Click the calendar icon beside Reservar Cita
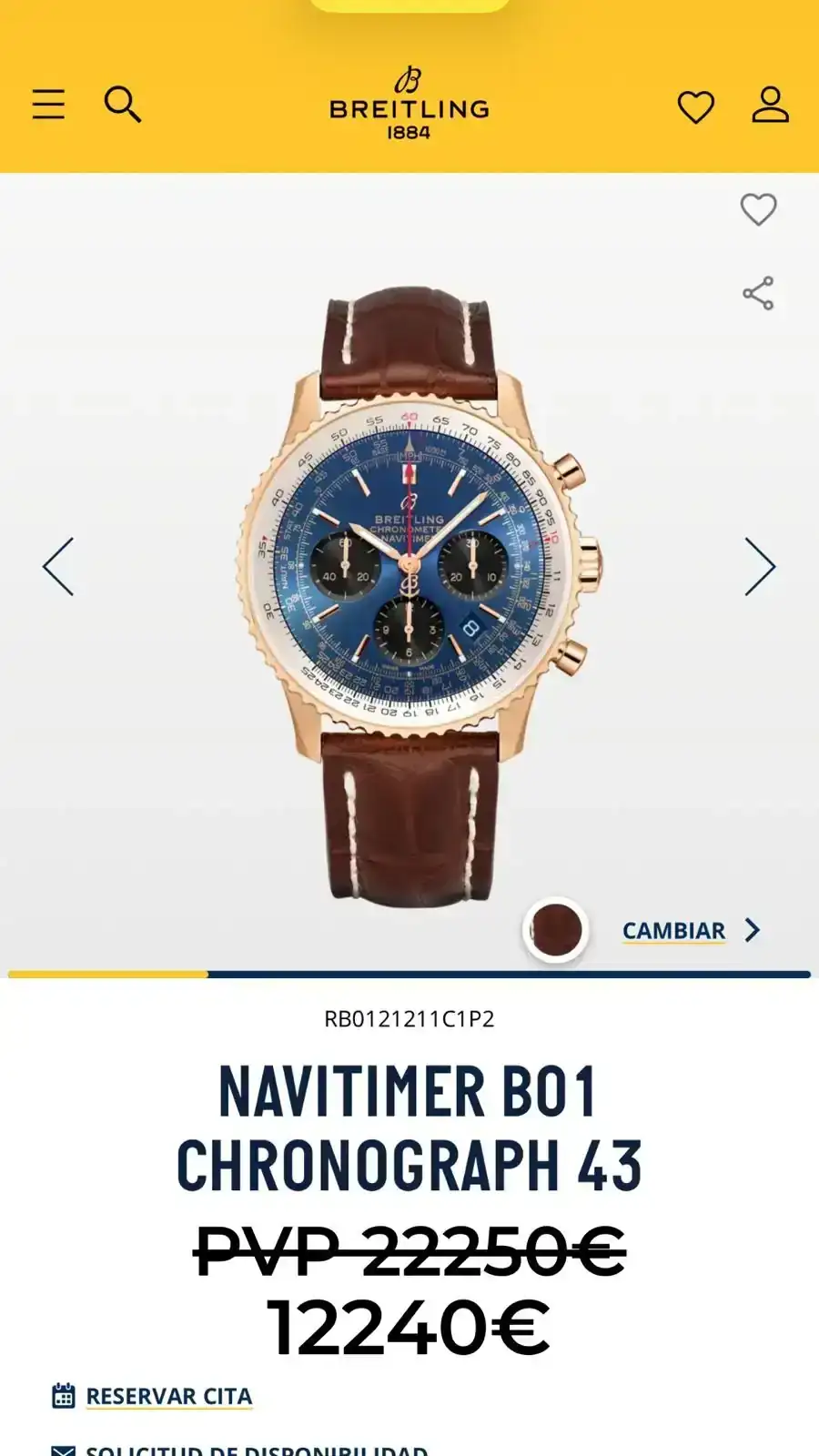819x1456 pixels. (x=63, y=1395)
